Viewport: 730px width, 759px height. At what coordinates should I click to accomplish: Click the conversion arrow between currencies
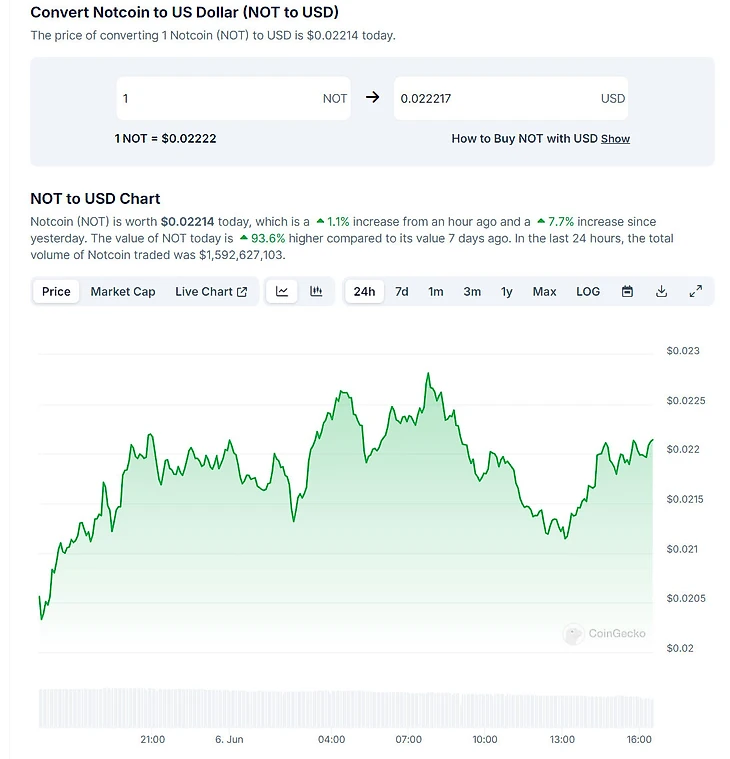coord(372,98)
